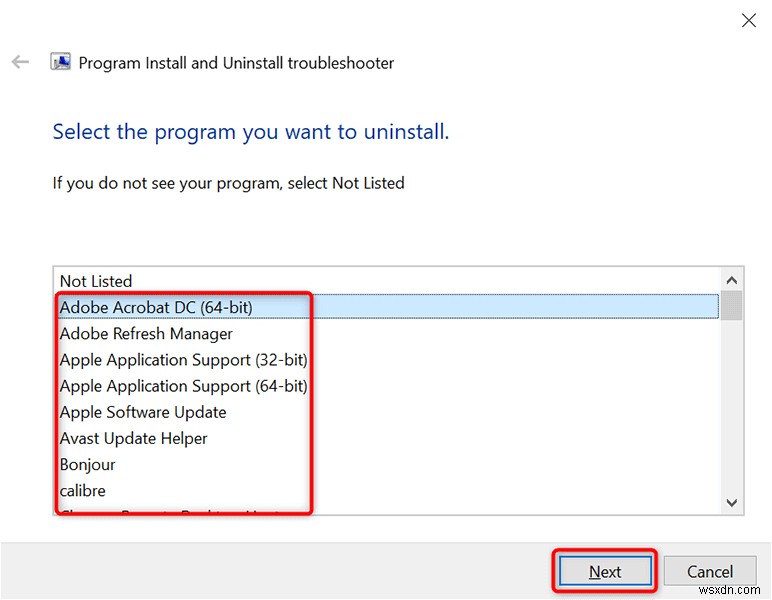Click the troubleshooter program icon in title
The height and width of the screenshot is (600, 772).
coord(61,62)
